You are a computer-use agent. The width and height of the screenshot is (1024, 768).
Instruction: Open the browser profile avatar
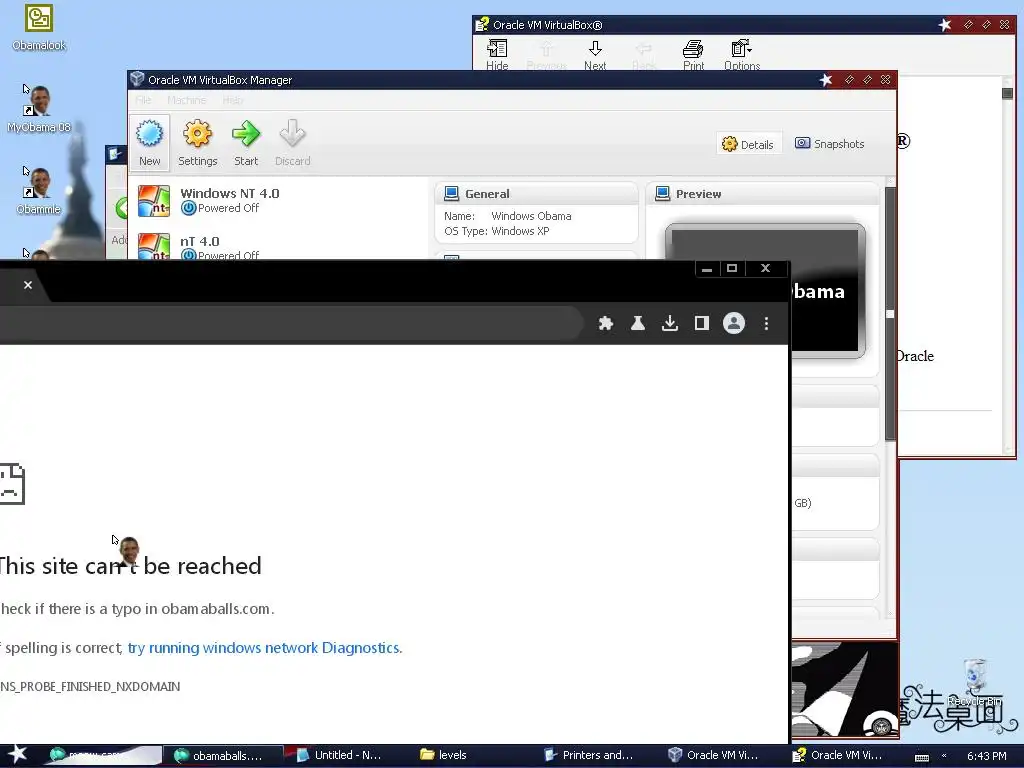click(x=734, y=323)
